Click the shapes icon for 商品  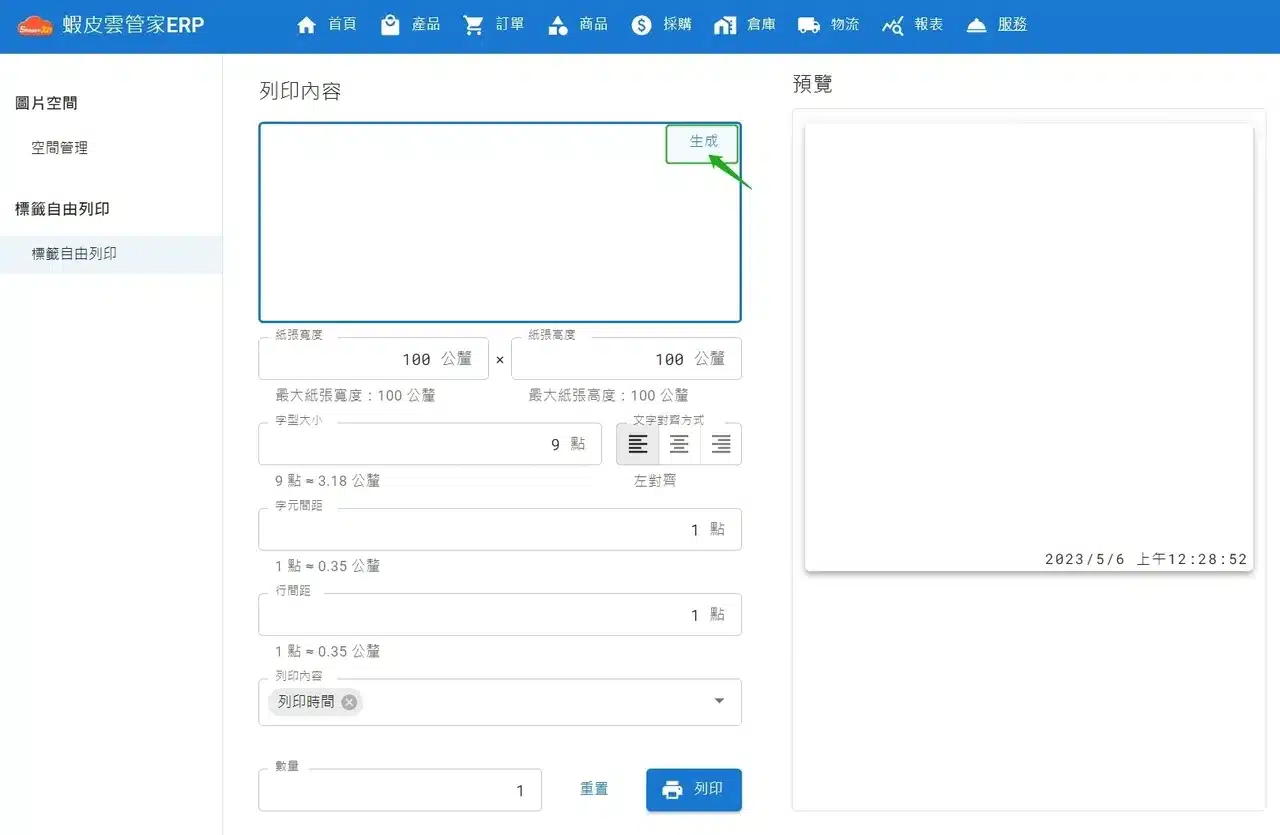click(x=557, y=25)
